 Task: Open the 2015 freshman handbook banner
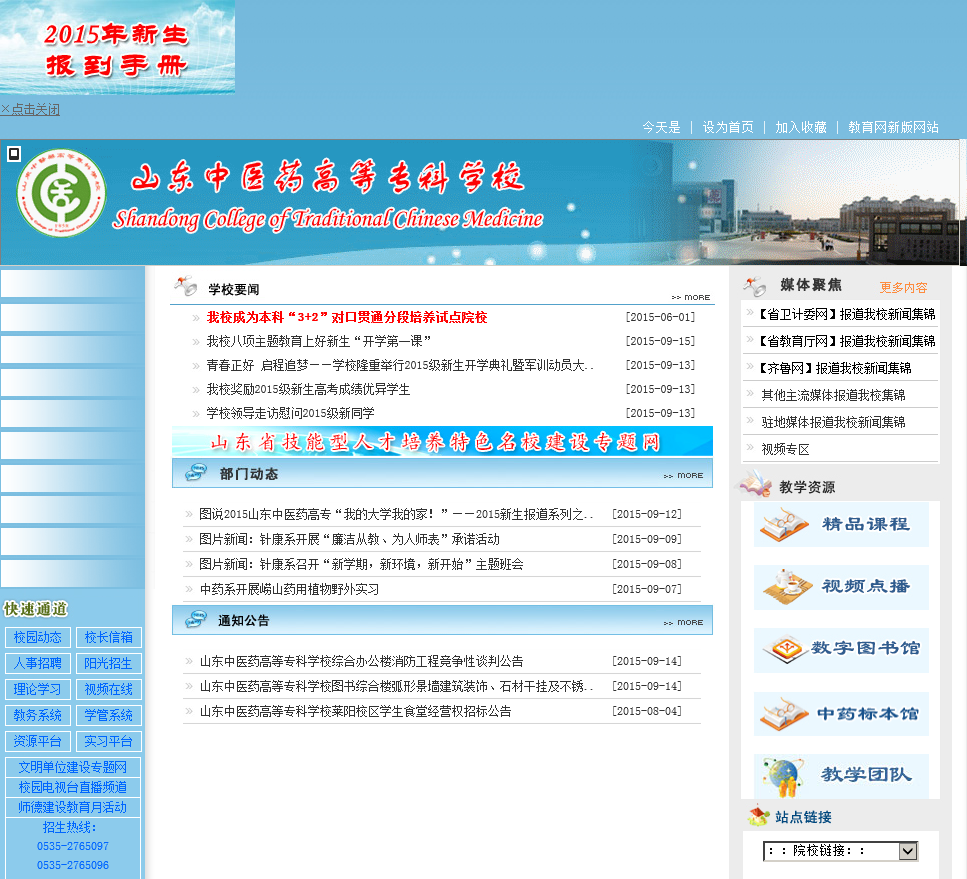pyautogui.click(x=117, y=47)
